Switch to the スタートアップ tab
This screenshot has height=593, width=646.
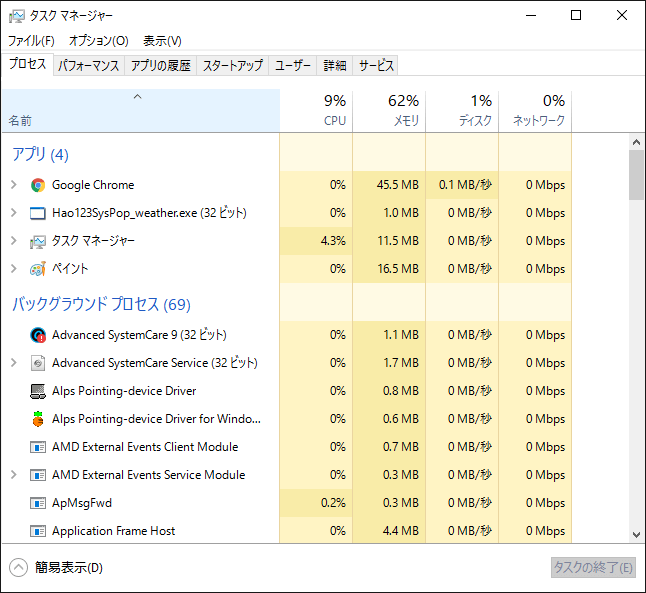233,66
